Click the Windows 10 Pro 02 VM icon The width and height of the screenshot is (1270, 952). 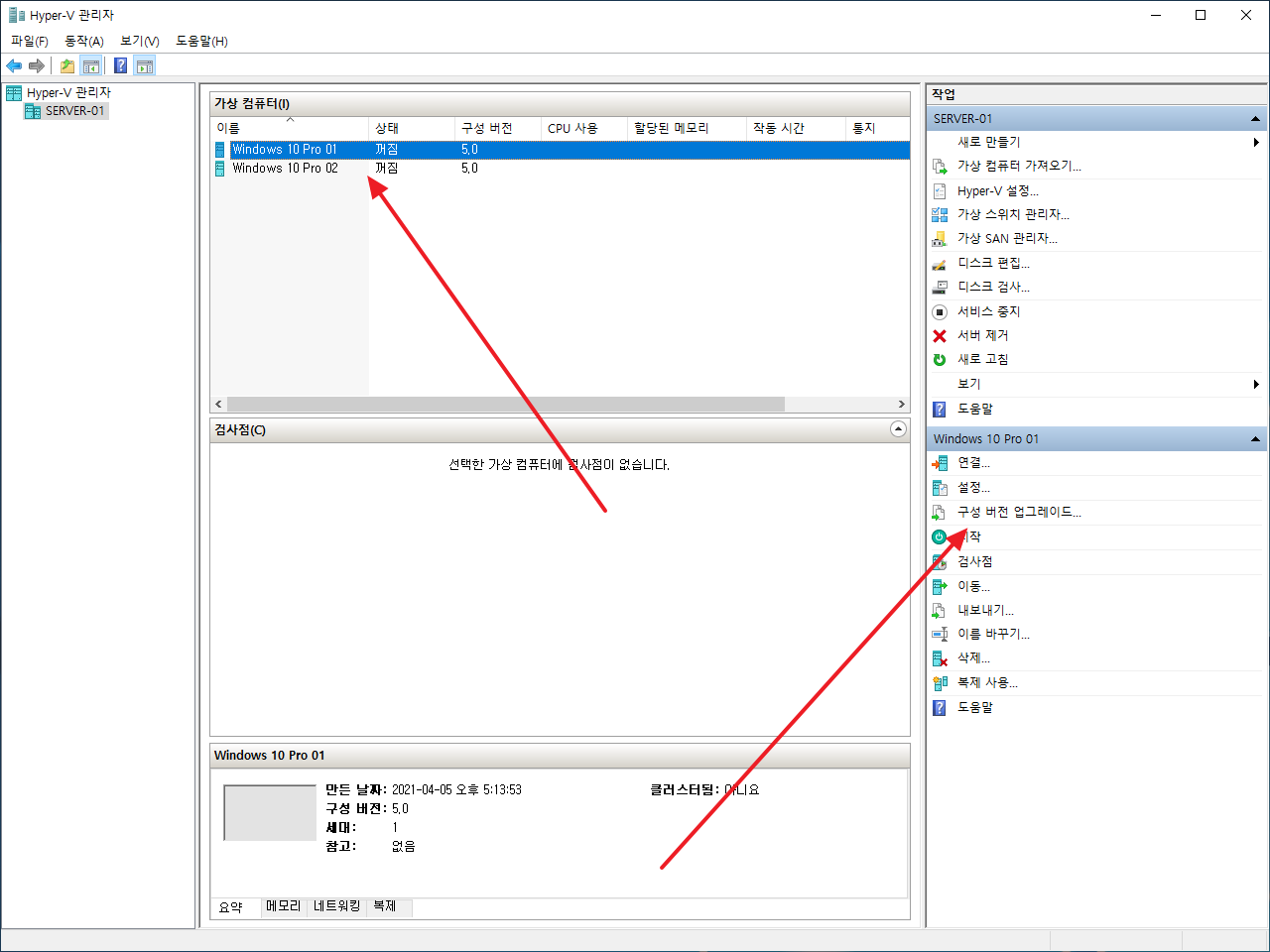pos(220,169)
